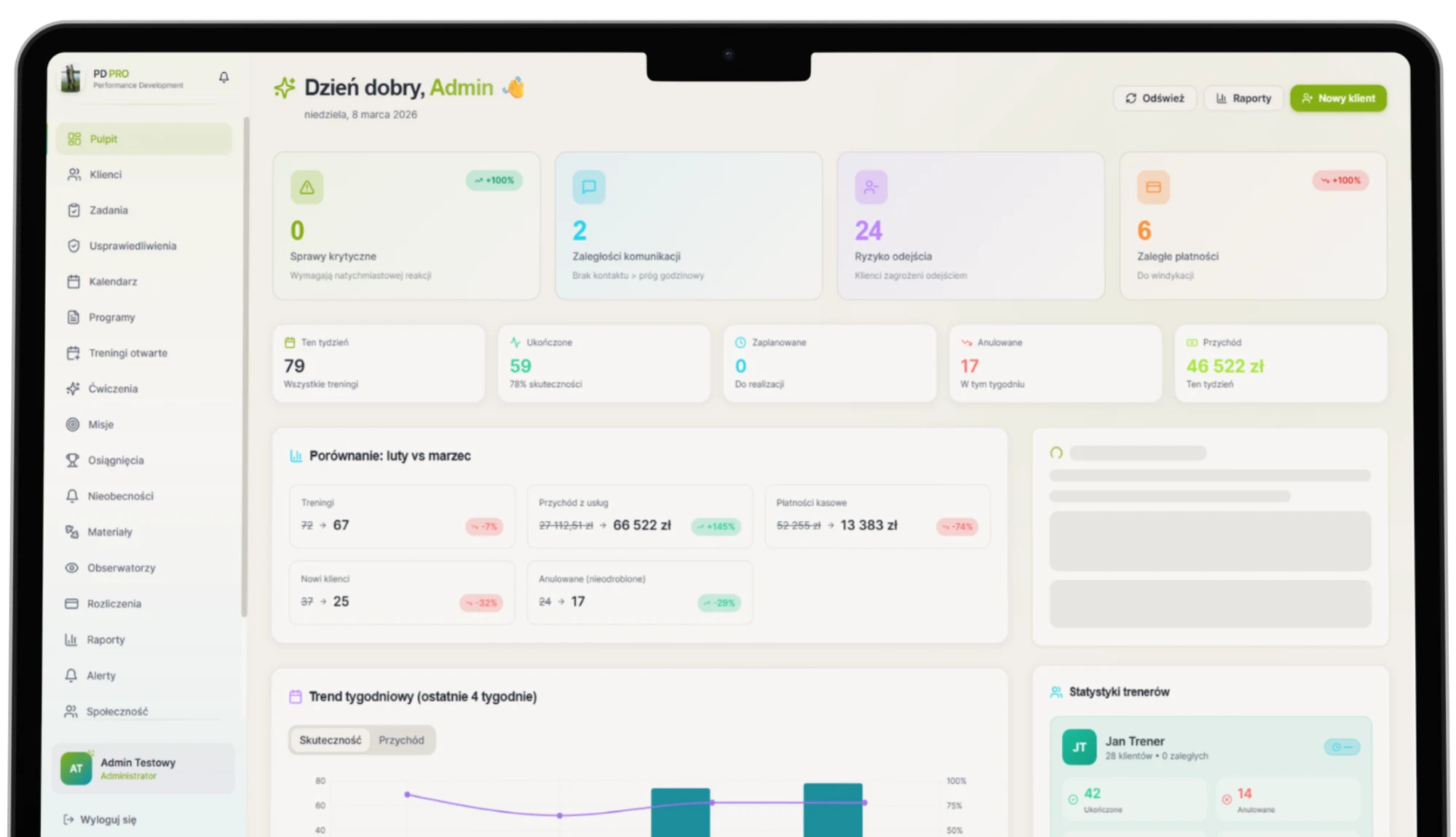Viewport: 1456px width, 837px height.
Task: Click the Osiągnięcia trophy icon
Action: coord(72,460)
